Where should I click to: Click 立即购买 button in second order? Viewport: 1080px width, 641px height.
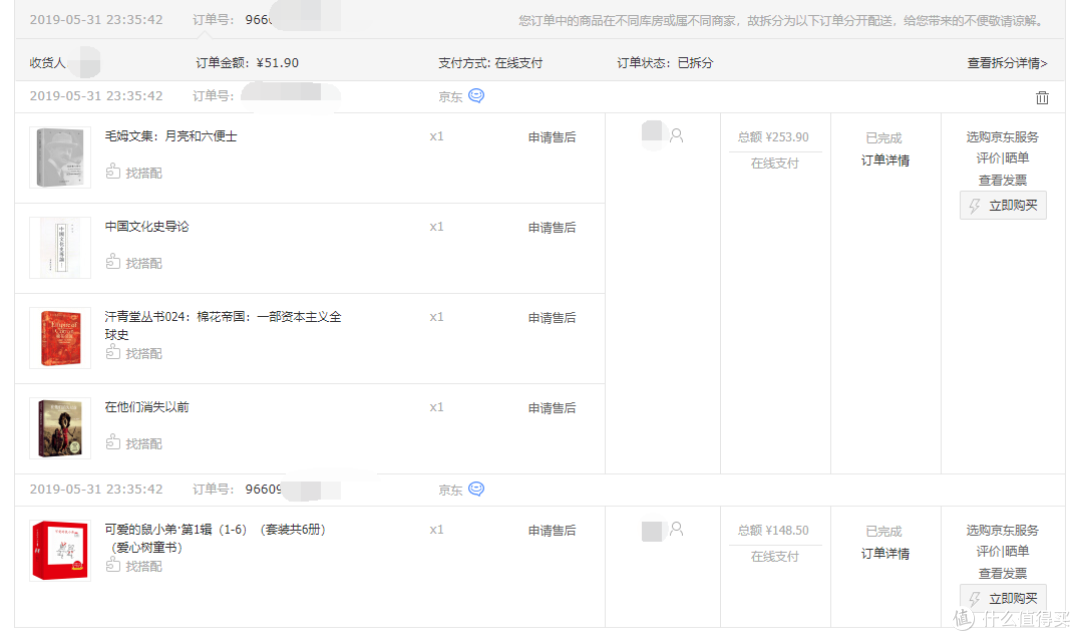[x=1003, y=598]
